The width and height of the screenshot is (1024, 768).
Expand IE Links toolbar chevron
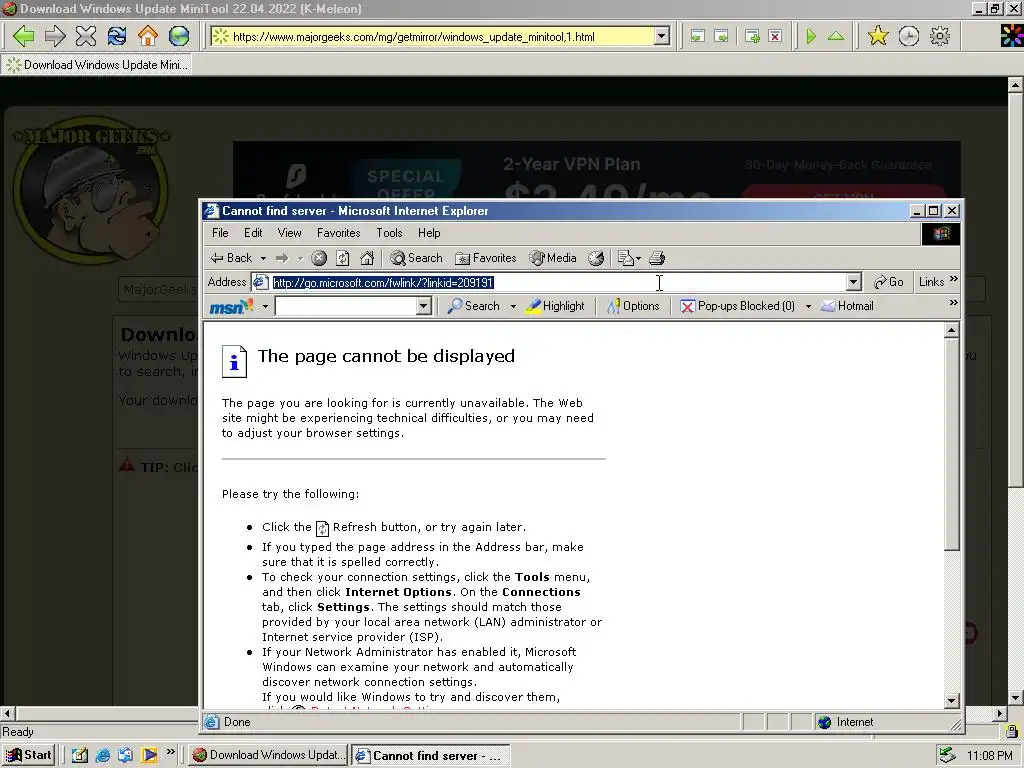click(x=953, y=280)
